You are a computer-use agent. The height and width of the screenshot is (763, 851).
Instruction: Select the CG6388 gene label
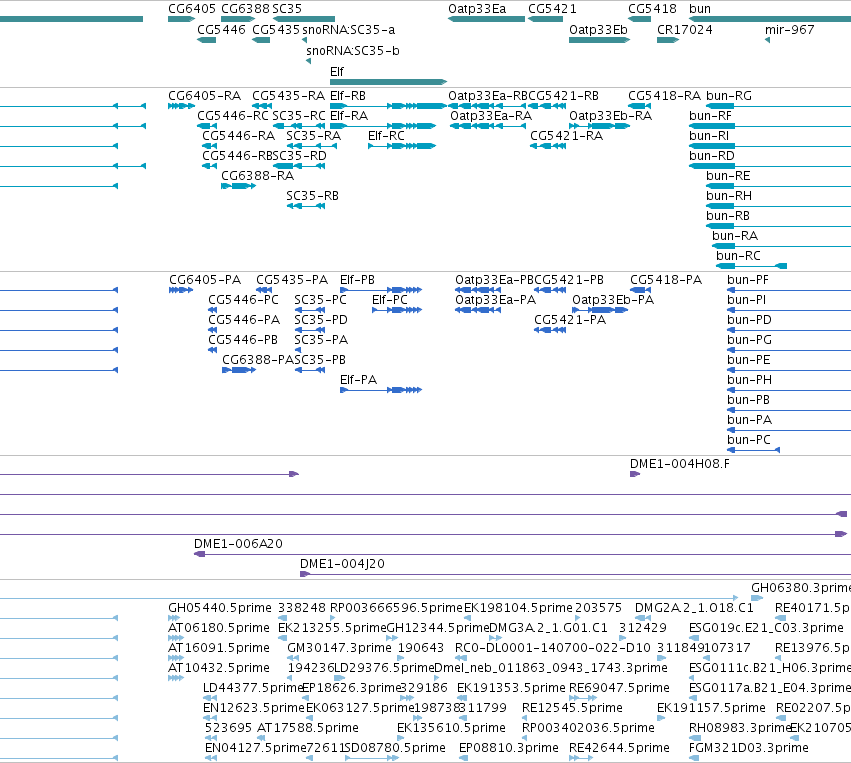pos(245,9)
